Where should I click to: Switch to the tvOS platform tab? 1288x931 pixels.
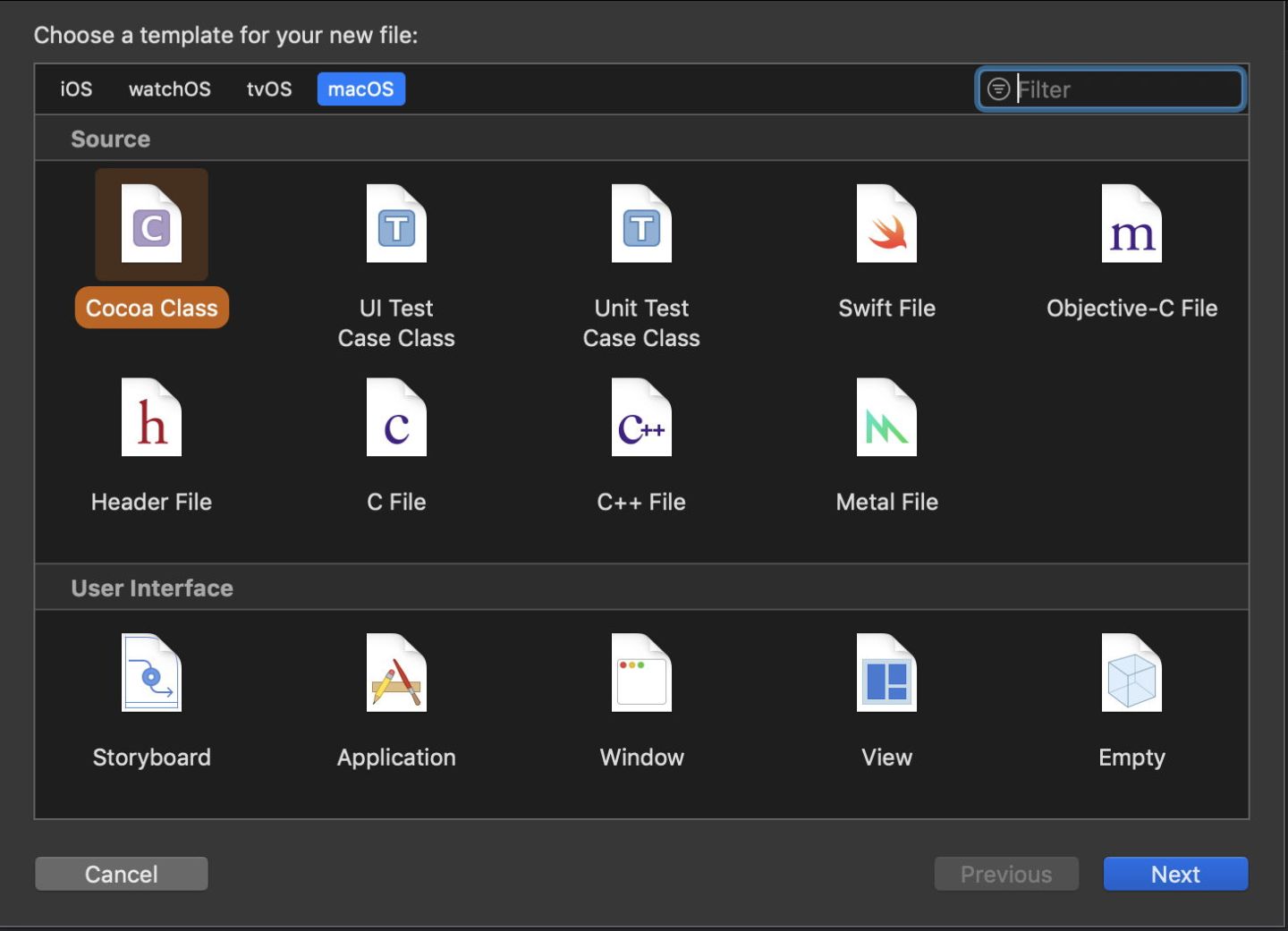click(x=269, y=89)
